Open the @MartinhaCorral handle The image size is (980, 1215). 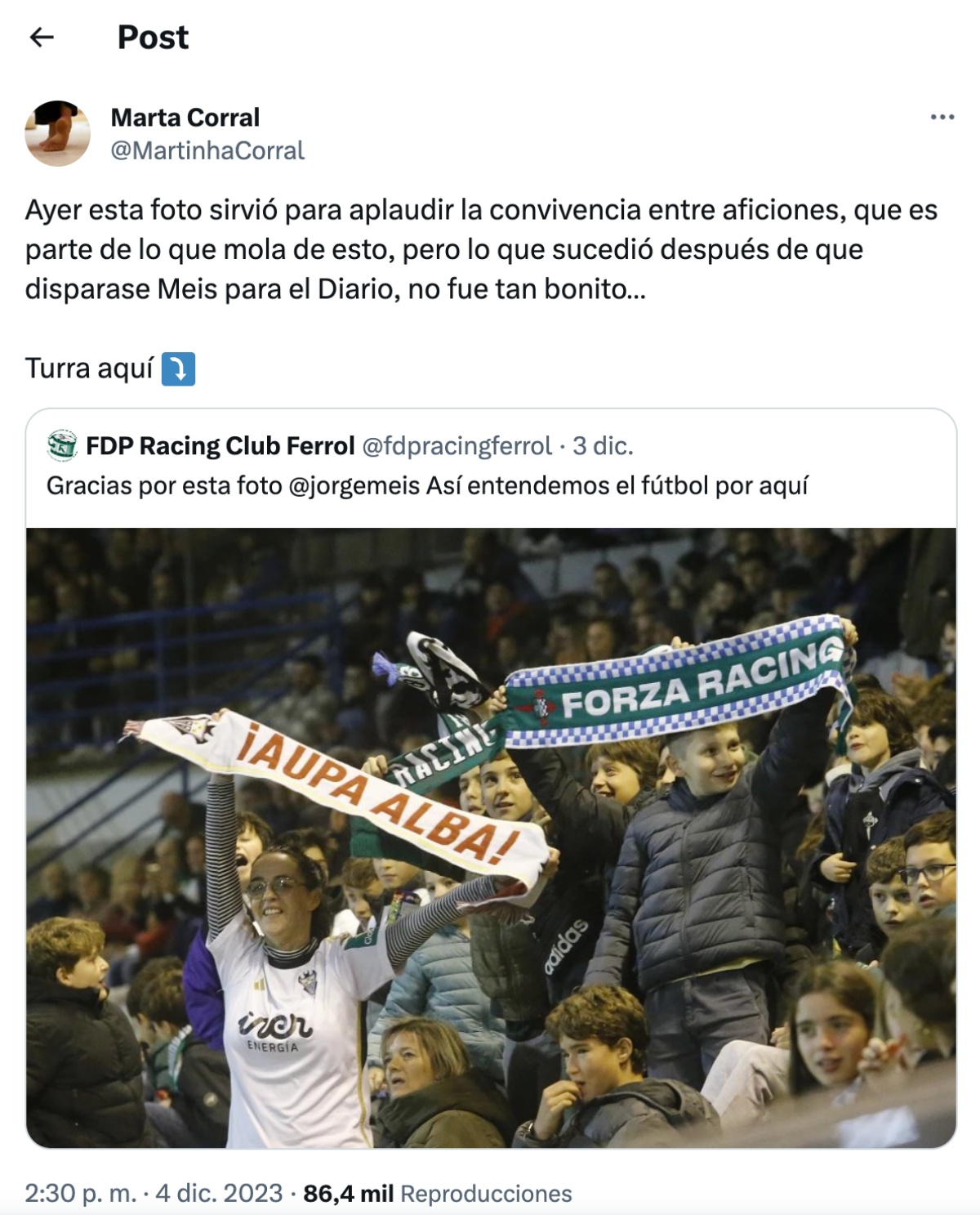[x=207, y=150]
